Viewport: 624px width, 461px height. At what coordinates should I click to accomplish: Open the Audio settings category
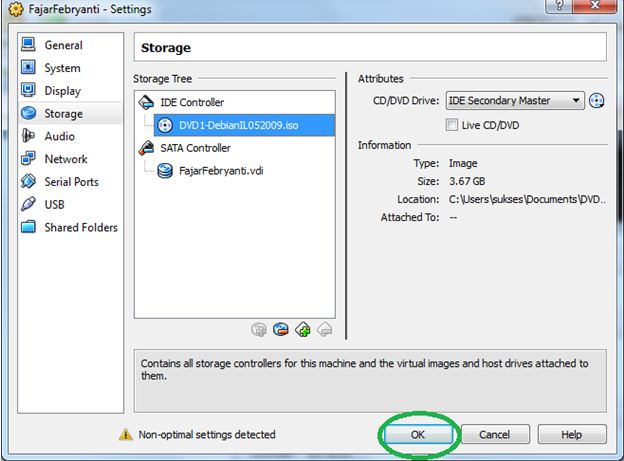pos(70,136)
